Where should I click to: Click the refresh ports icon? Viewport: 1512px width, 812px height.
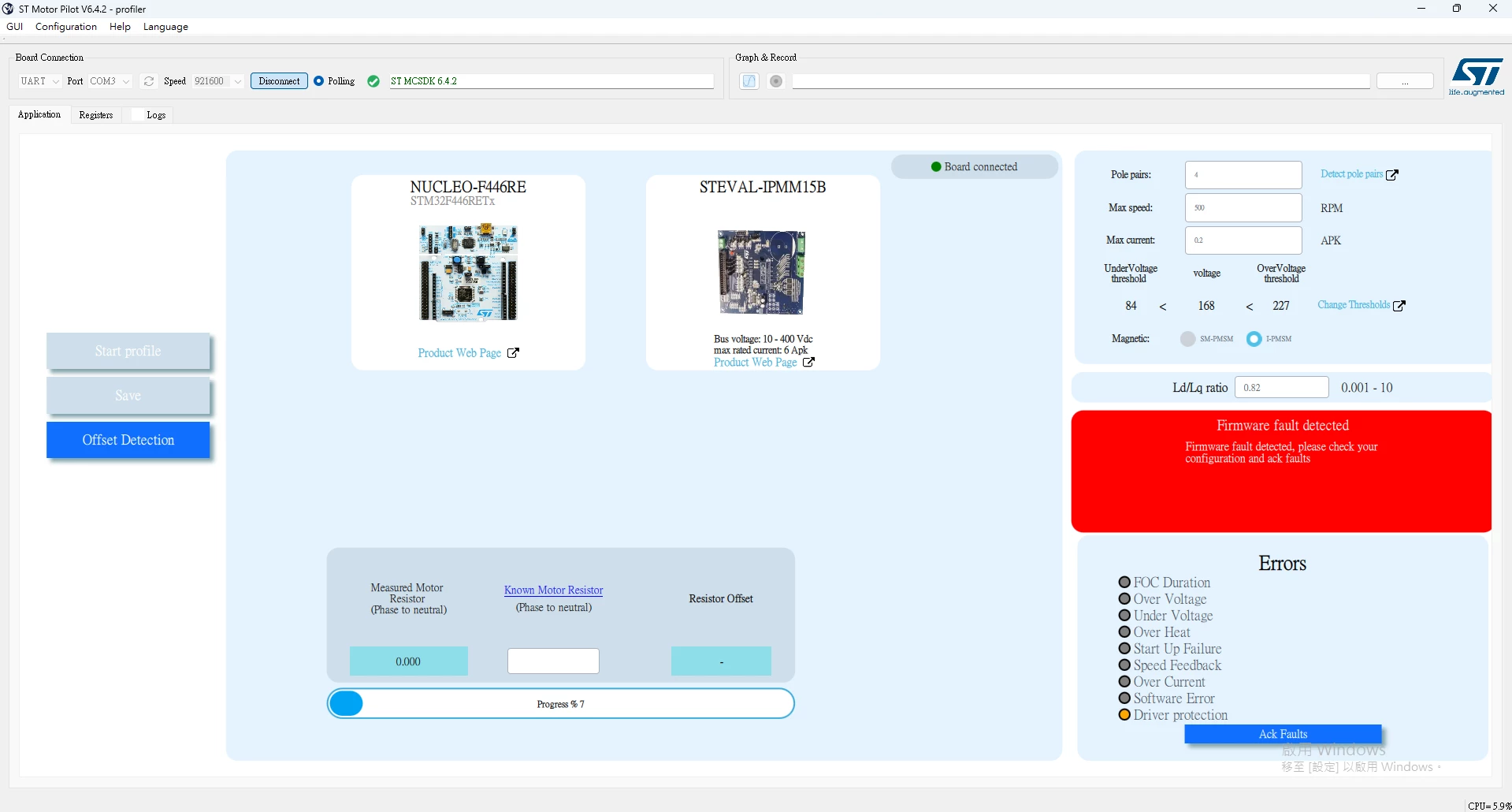pyautogui.click(x=149, y=81)
